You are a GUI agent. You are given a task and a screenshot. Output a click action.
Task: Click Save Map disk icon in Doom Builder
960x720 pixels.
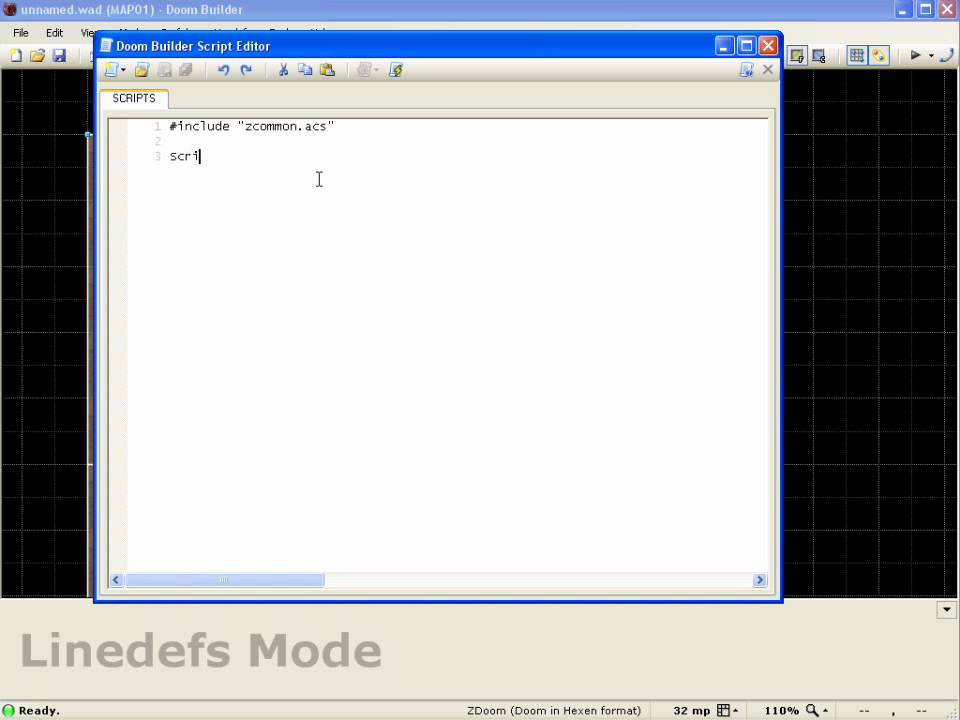59,56
